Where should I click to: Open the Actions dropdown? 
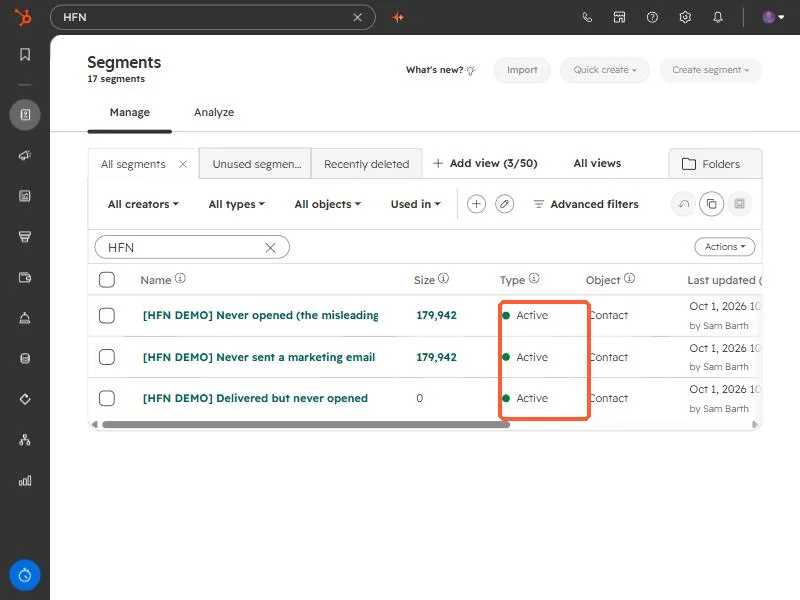(724, 247)
